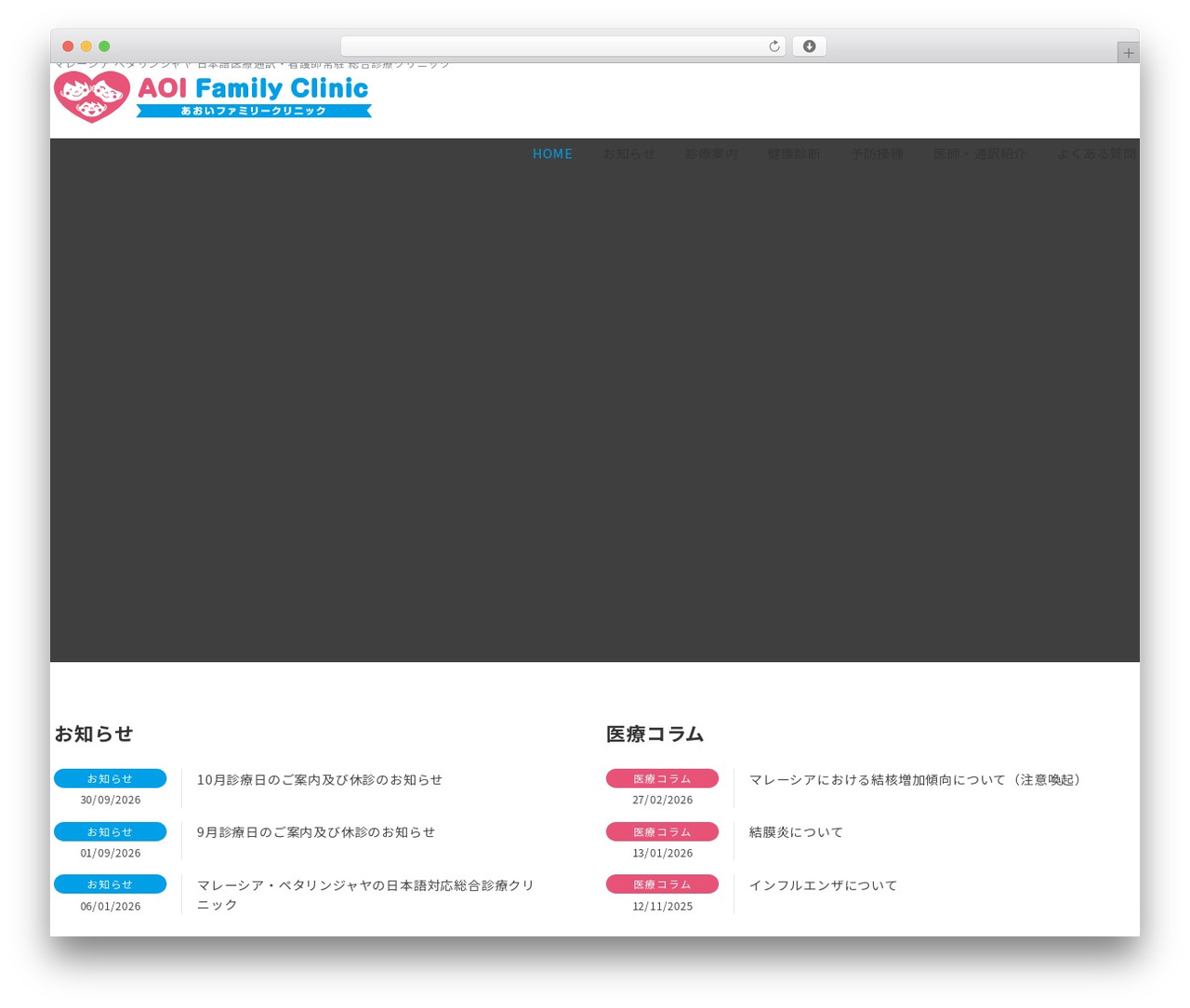Open a new tab with the plus button

point(1128,53)
